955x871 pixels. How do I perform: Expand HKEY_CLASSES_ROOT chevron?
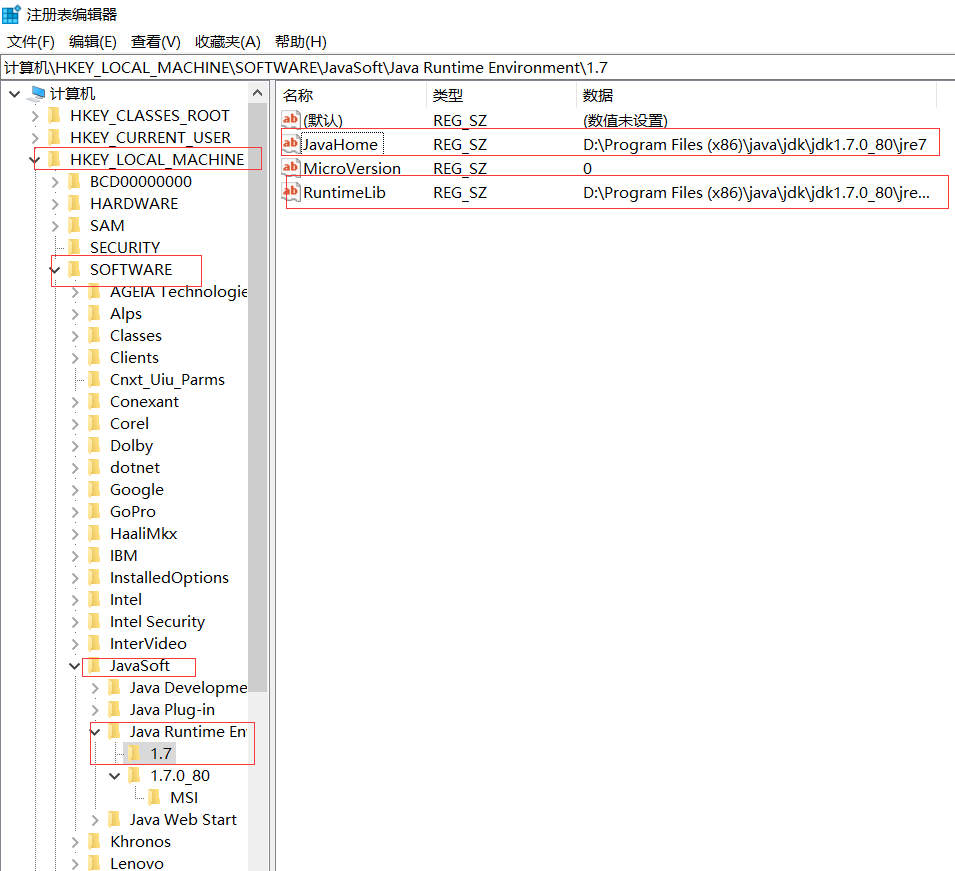[x=35, y=116]
